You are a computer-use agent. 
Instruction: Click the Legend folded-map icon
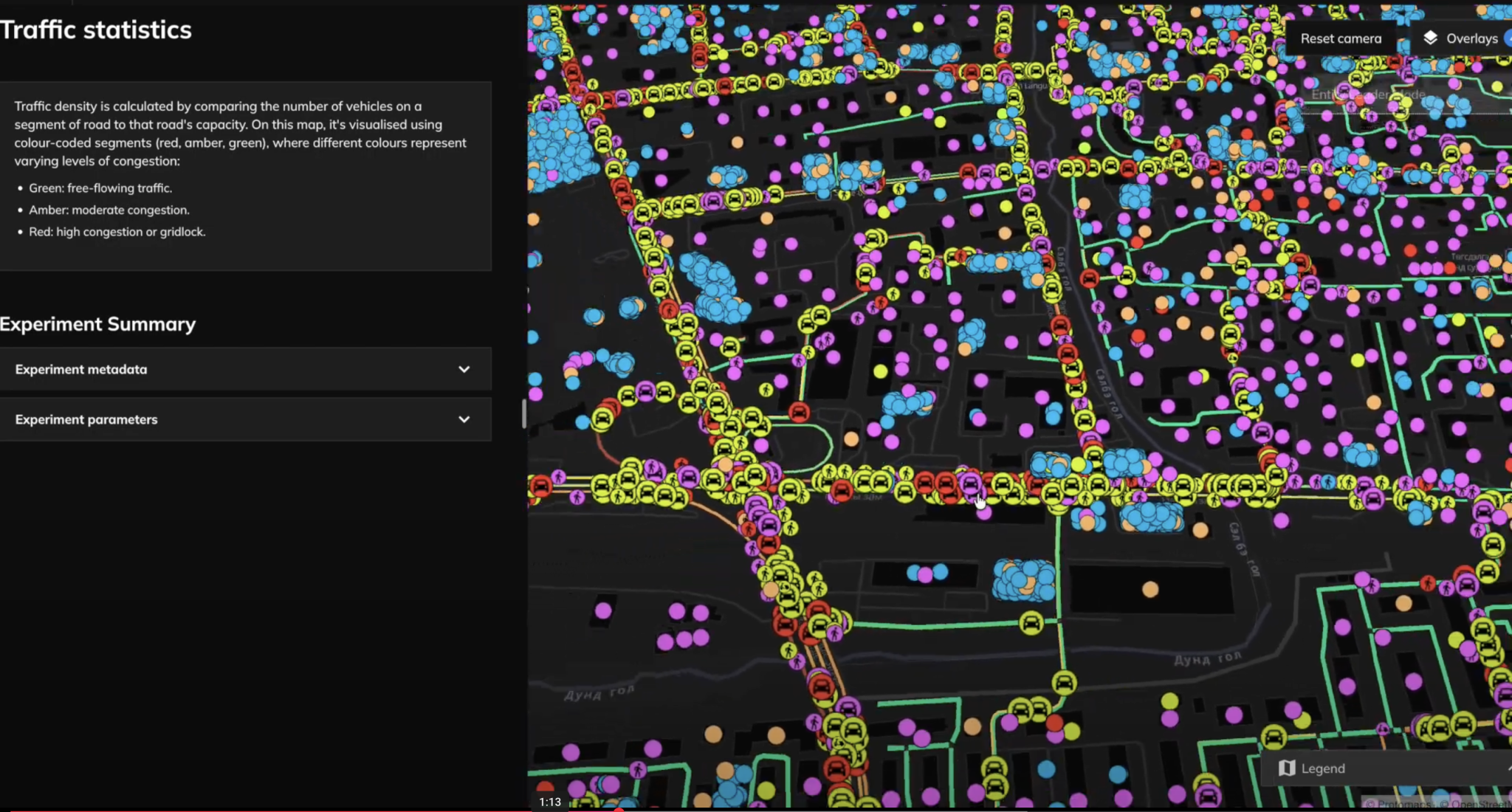pos(1287,768)
